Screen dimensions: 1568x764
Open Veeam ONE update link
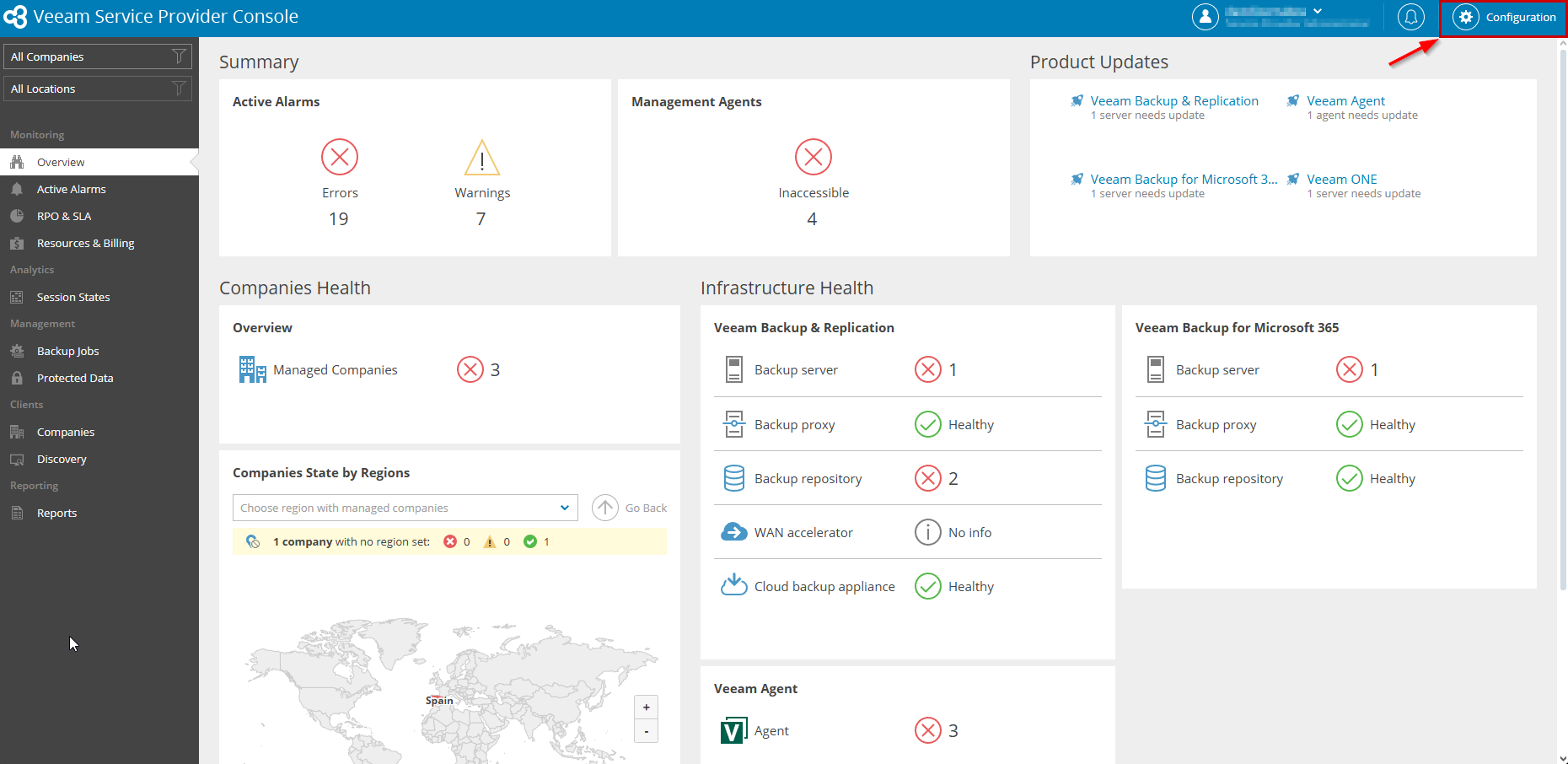coord(1342,179)
